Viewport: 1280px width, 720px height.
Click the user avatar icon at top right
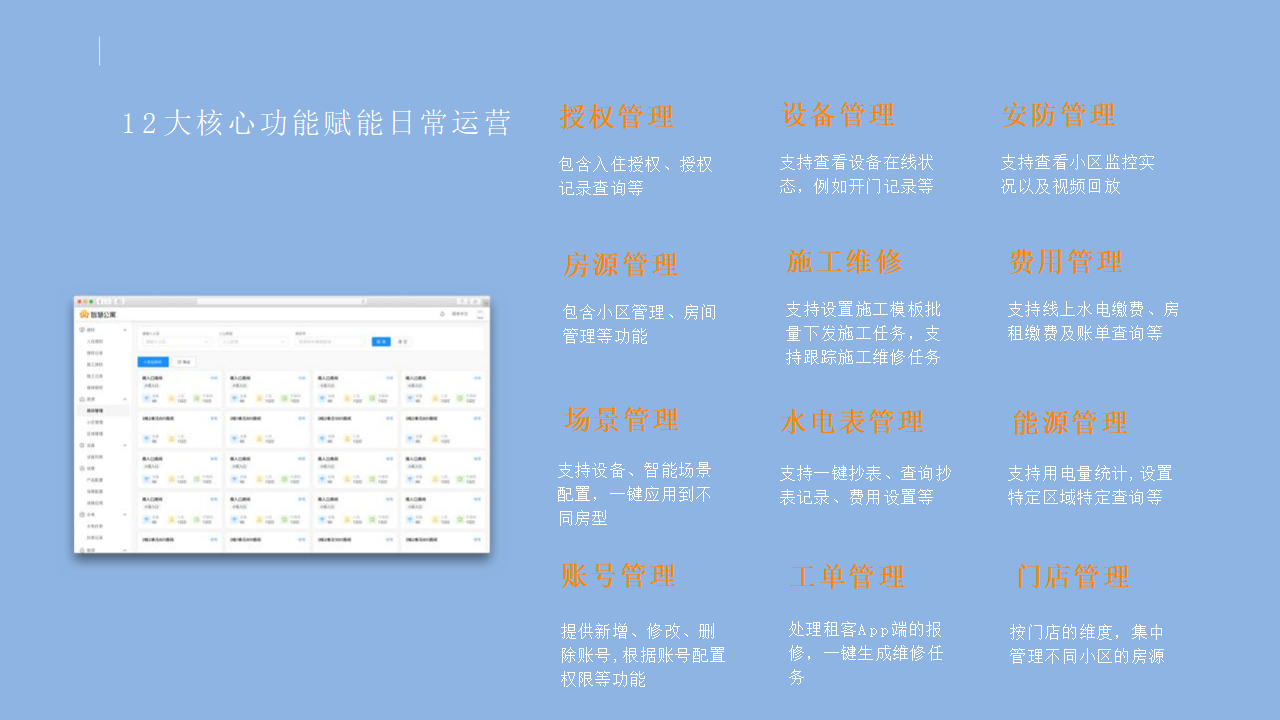tap(480, 314)
